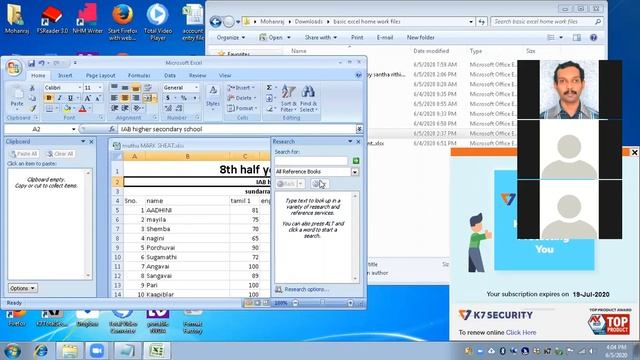Toggle Middle Align vertical alignment

[125, 88]
